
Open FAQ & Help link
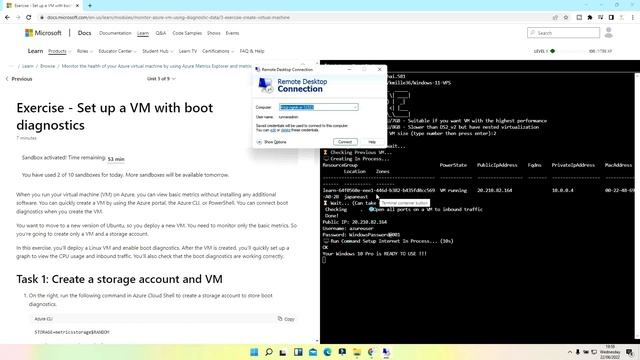pyautogui.click(x=252, y=51)
